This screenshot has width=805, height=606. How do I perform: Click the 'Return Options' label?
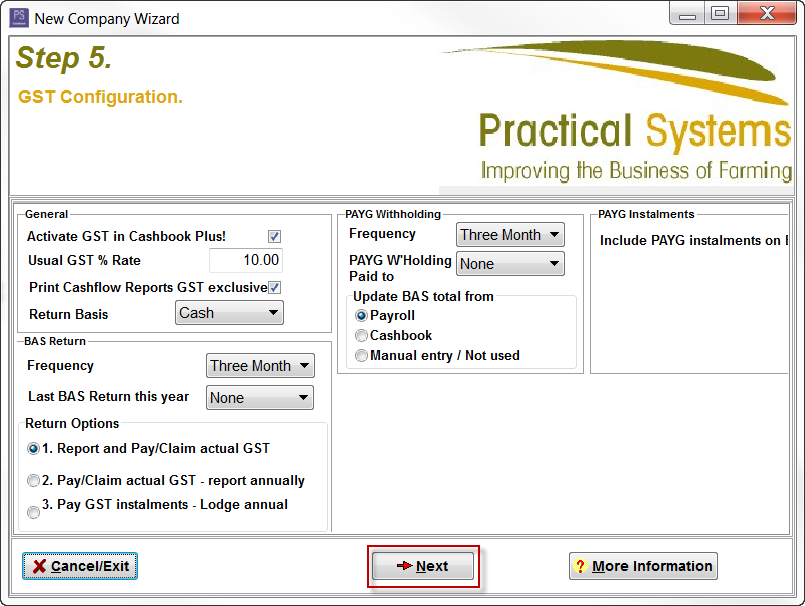(x=72, y=423)
